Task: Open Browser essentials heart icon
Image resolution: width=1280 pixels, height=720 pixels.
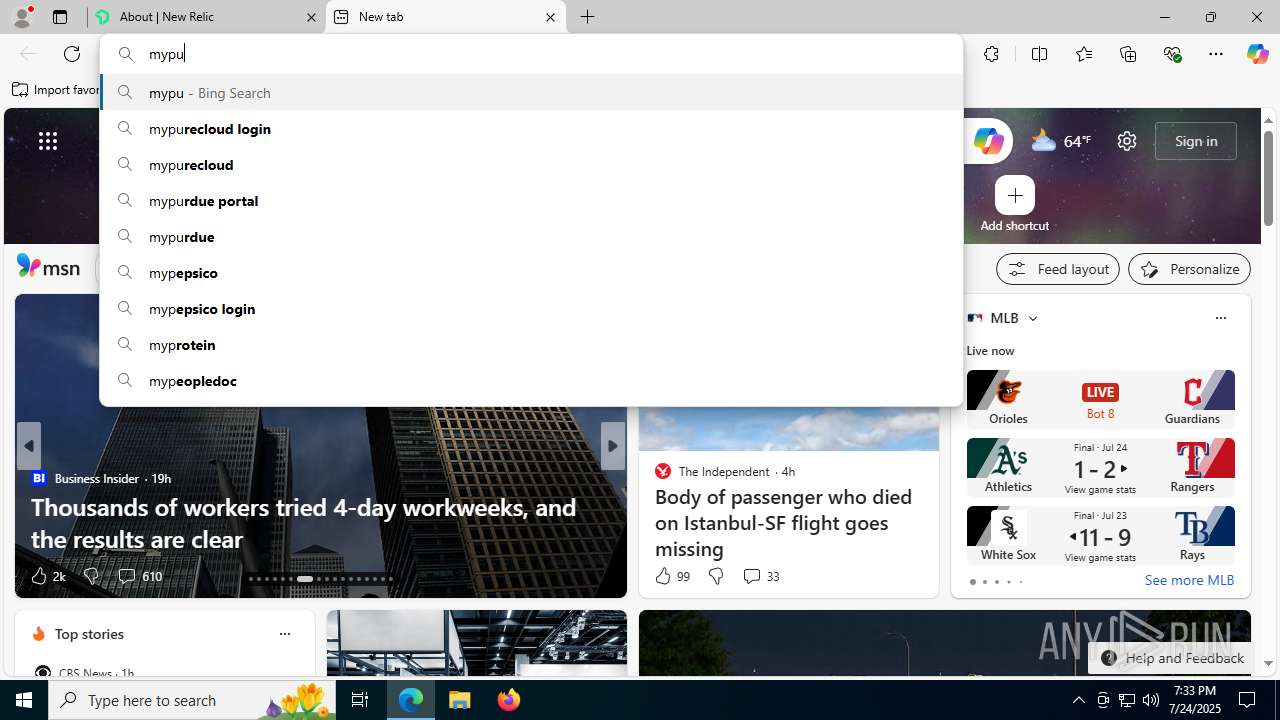Action: 1172,54
